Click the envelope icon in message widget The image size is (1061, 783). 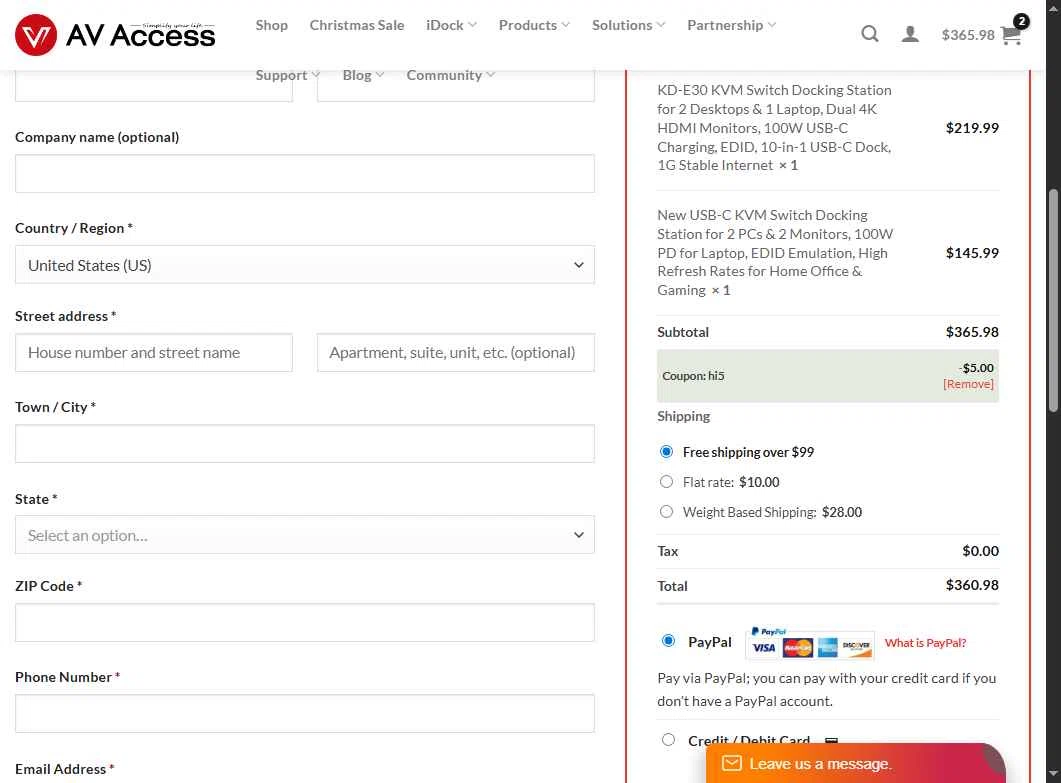(731, 763)
